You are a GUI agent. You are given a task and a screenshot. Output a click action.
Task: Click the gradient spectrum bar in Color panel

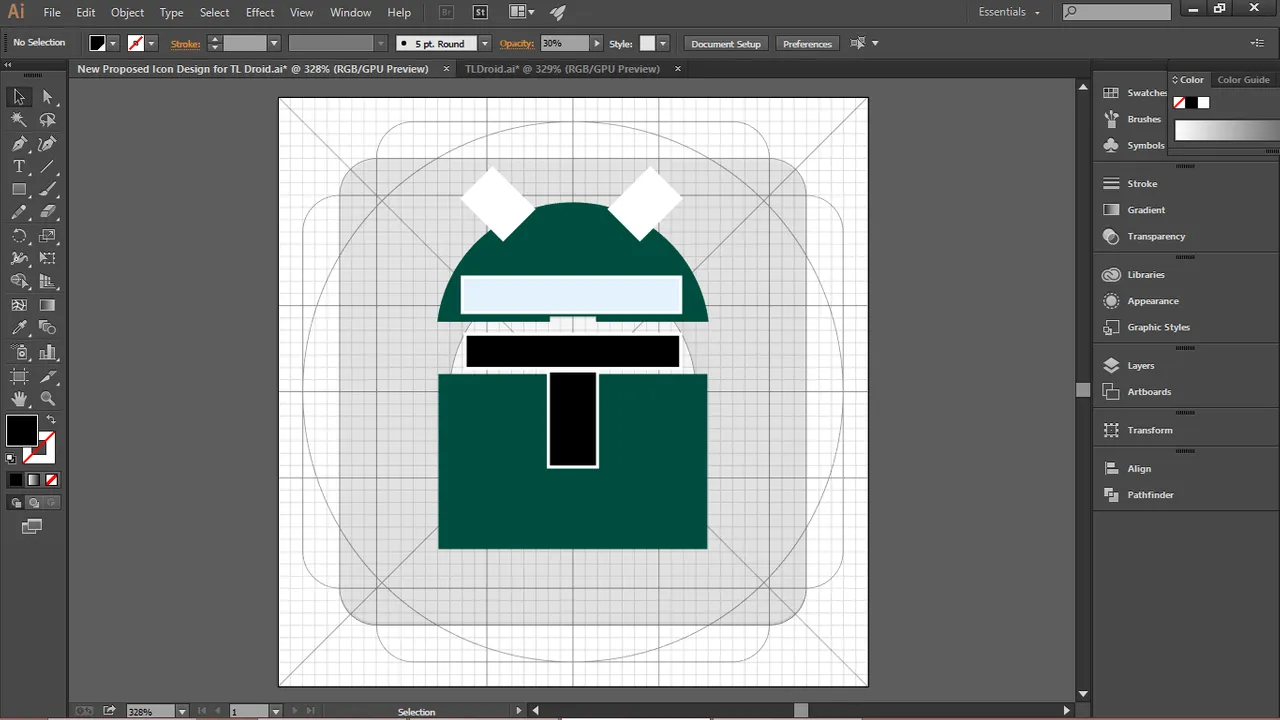tap(1226, 131)
